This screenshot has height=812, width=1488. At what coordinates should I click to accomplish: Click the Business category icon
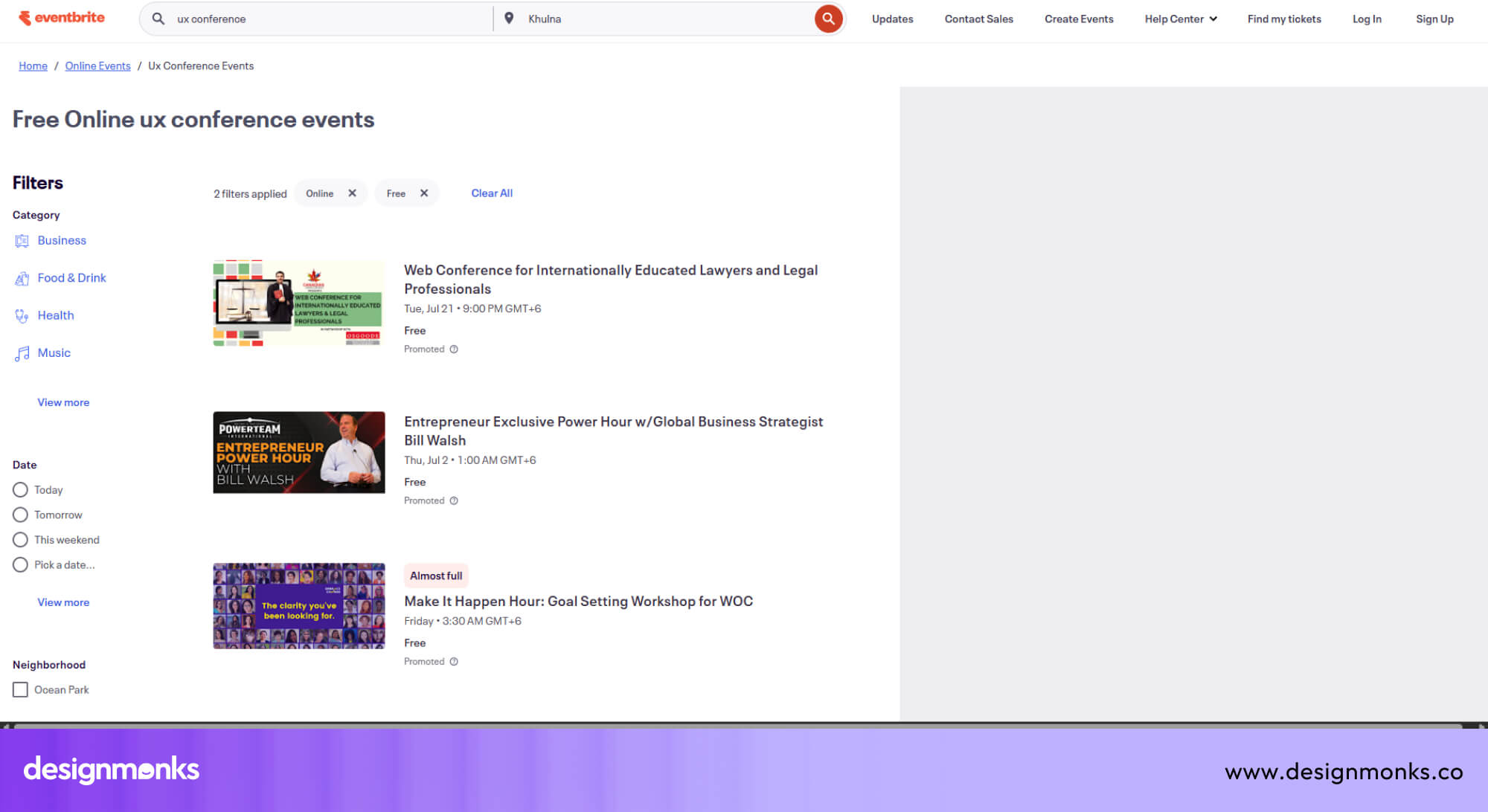22,241
